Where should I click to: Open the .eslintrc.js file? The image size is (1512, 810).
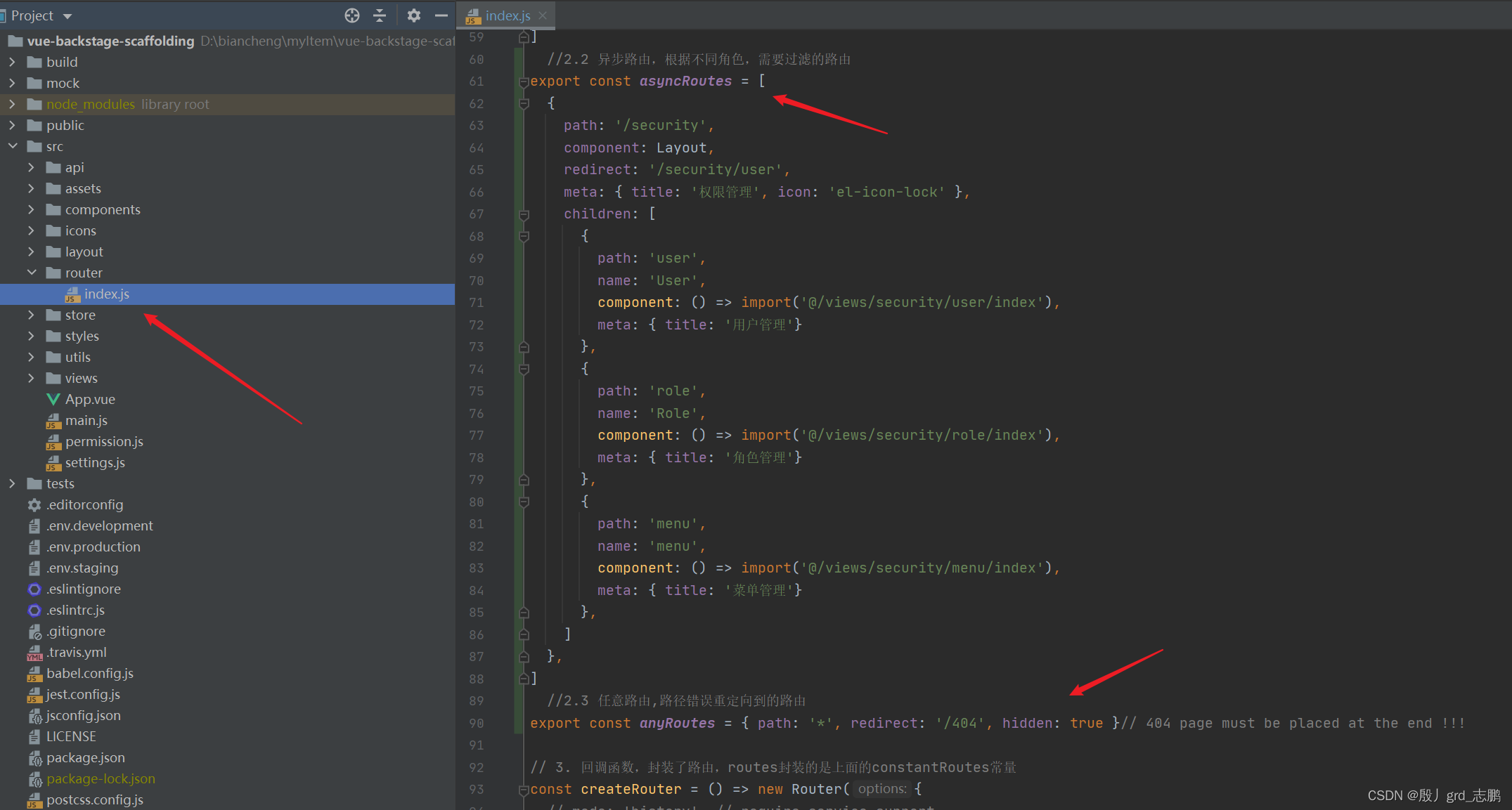[x=75, y=610]
